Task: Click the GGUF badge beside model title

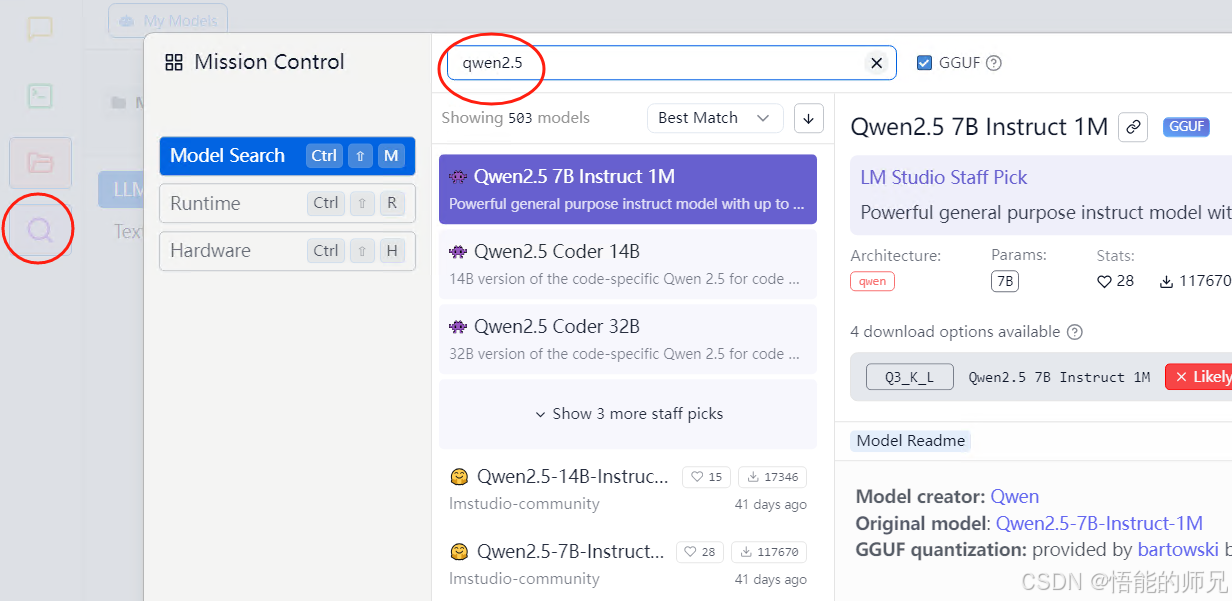Action: point(1186,127)
